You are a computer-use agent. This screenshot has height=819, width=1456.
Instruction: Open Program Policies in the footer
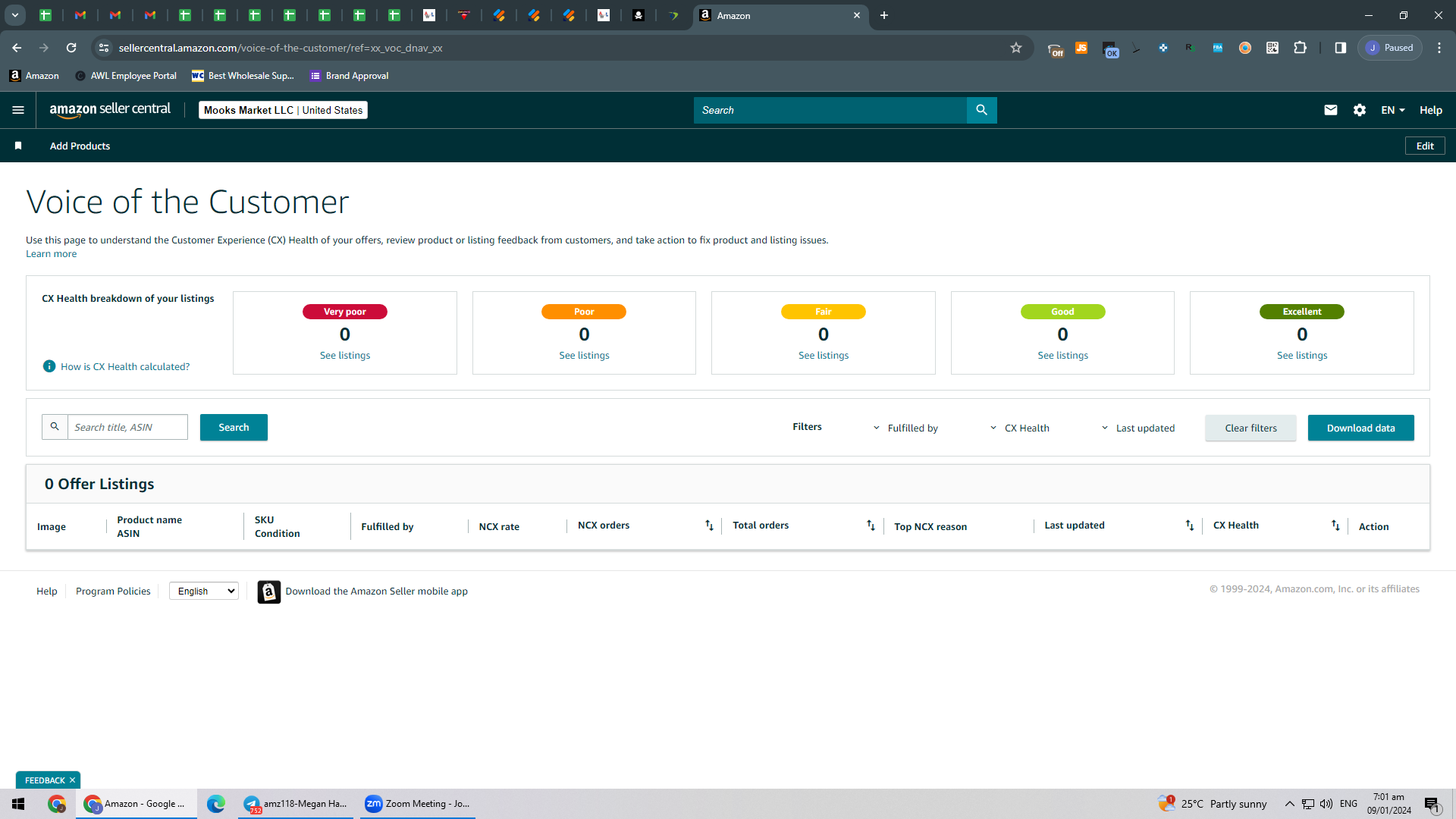113,591
